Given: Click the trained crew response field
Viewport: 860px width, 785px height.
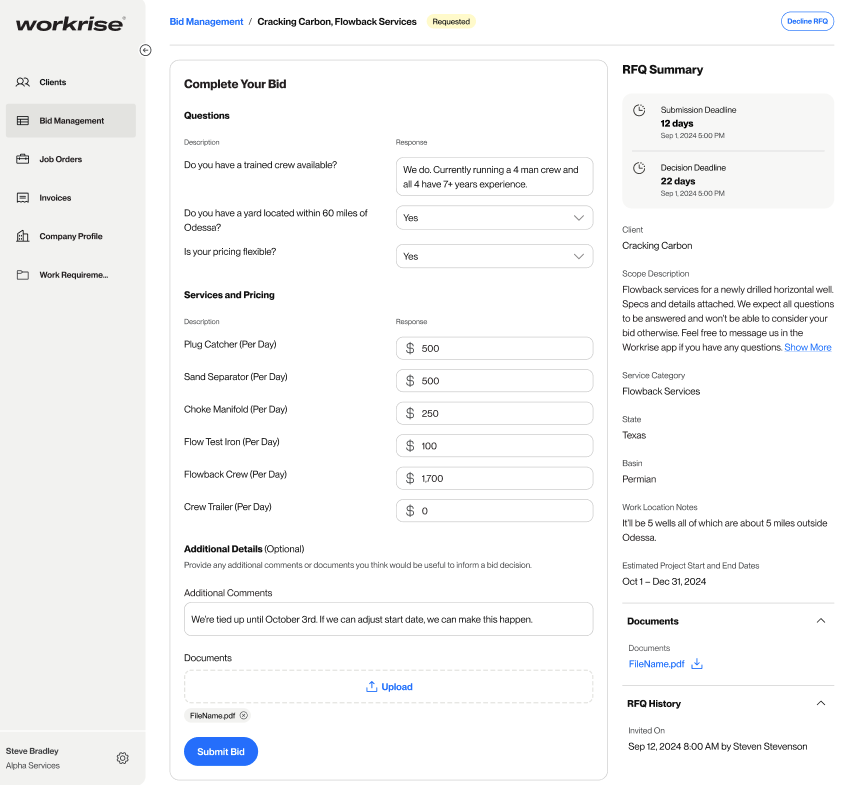Looking at the screenshot, I should [494, 177].
